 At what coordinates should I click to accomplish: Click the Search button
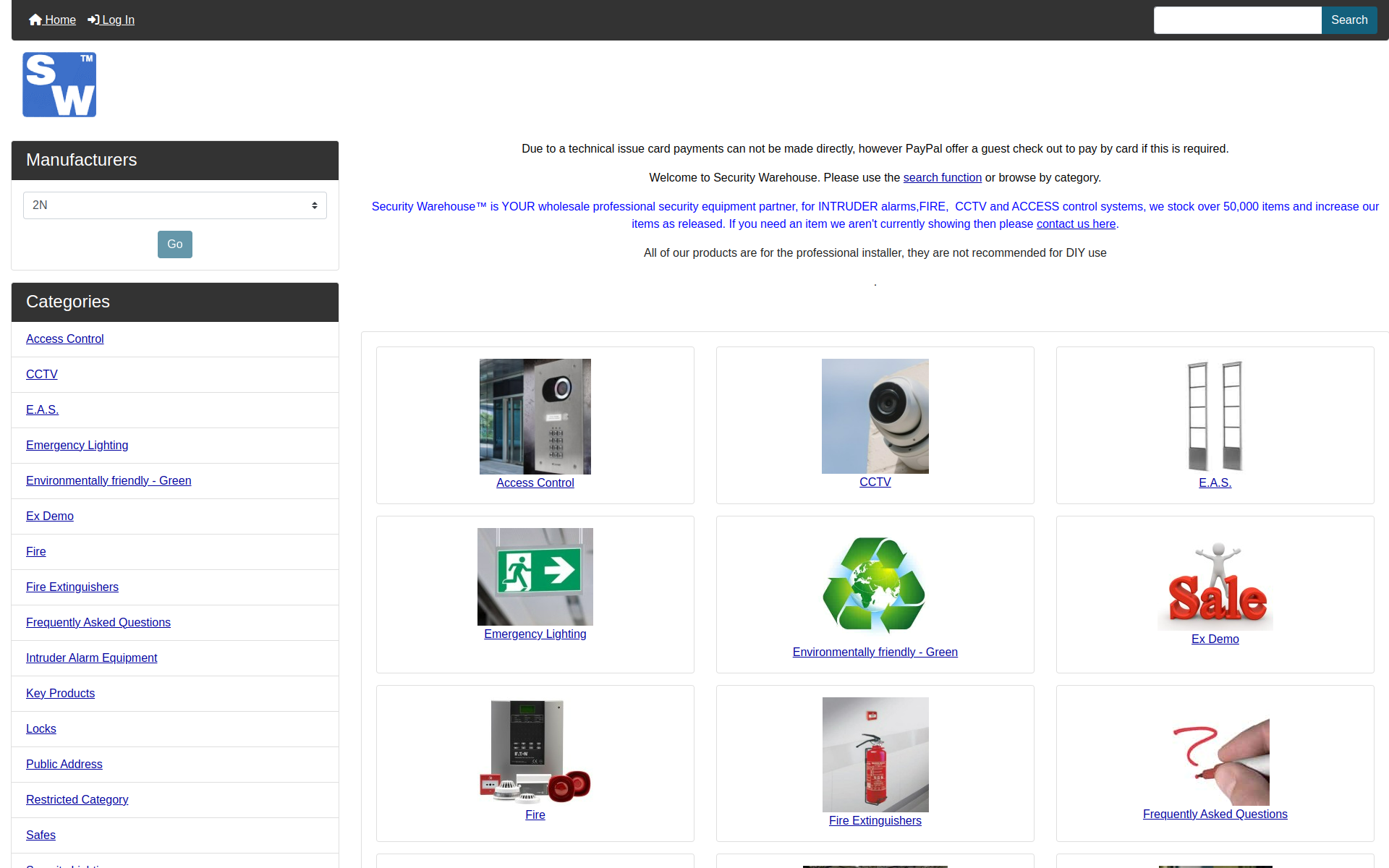coord(1349,20)
